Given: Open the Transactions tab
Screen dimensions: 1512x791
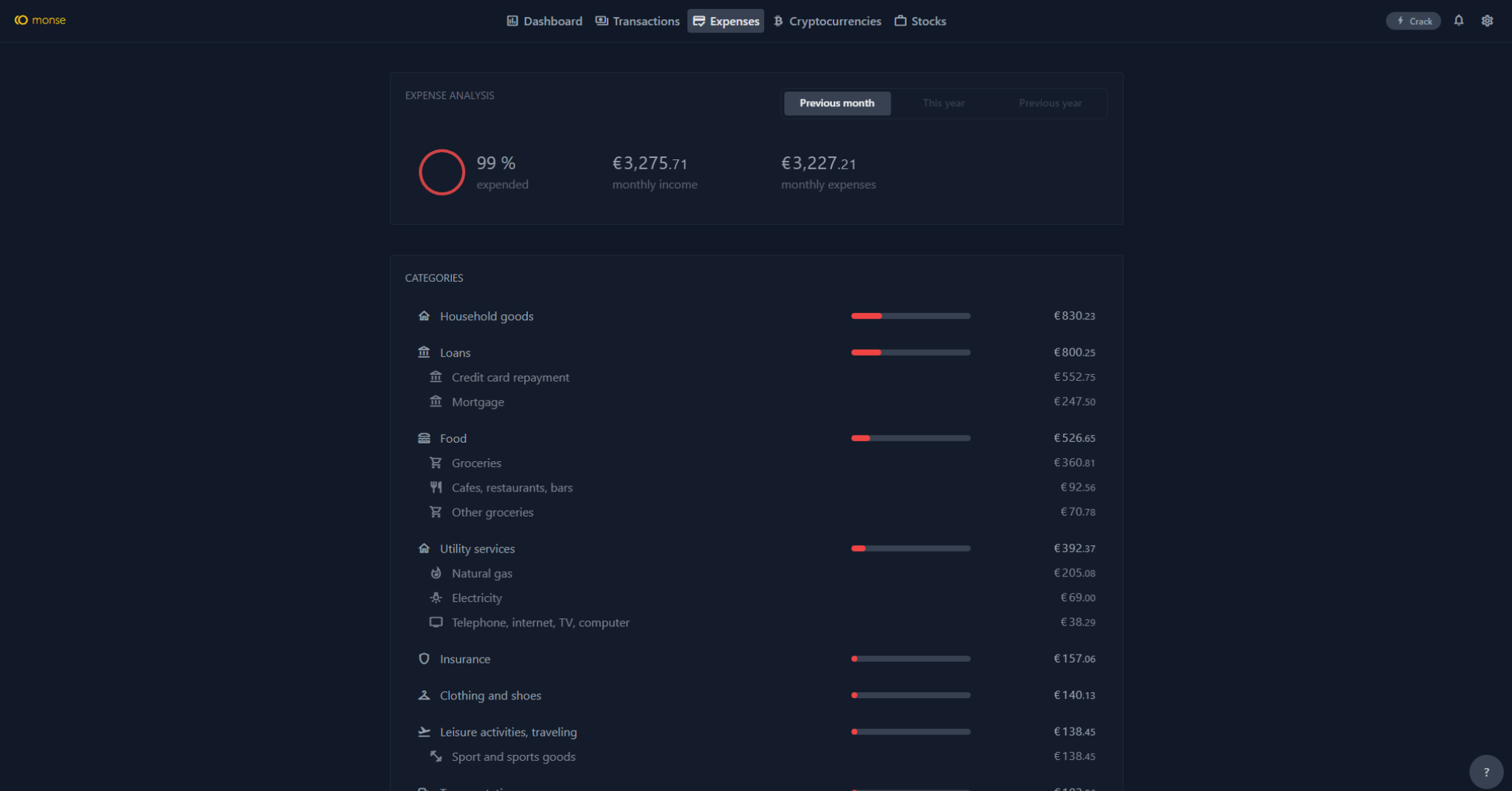Looking at the screenshot, I should click(637, 21).
